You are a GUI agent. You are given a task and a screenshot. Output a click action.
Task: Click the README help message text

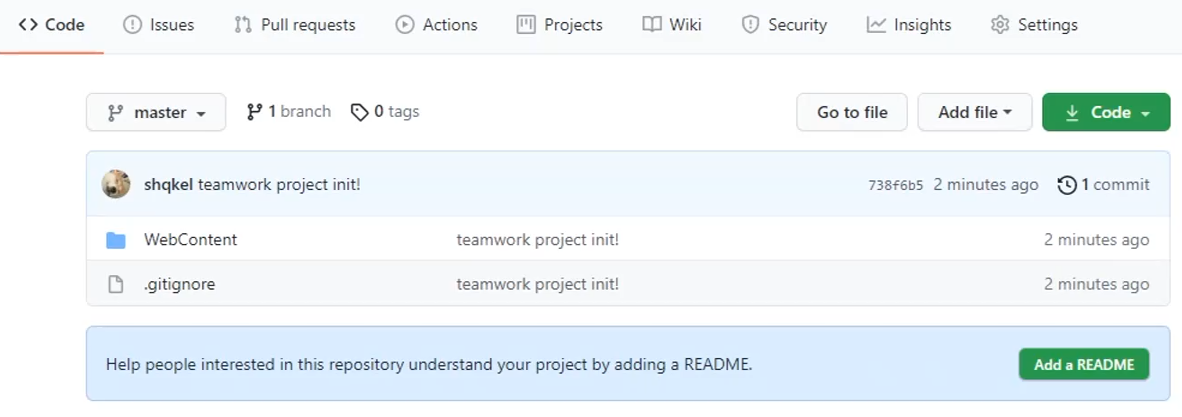point(429,365)
